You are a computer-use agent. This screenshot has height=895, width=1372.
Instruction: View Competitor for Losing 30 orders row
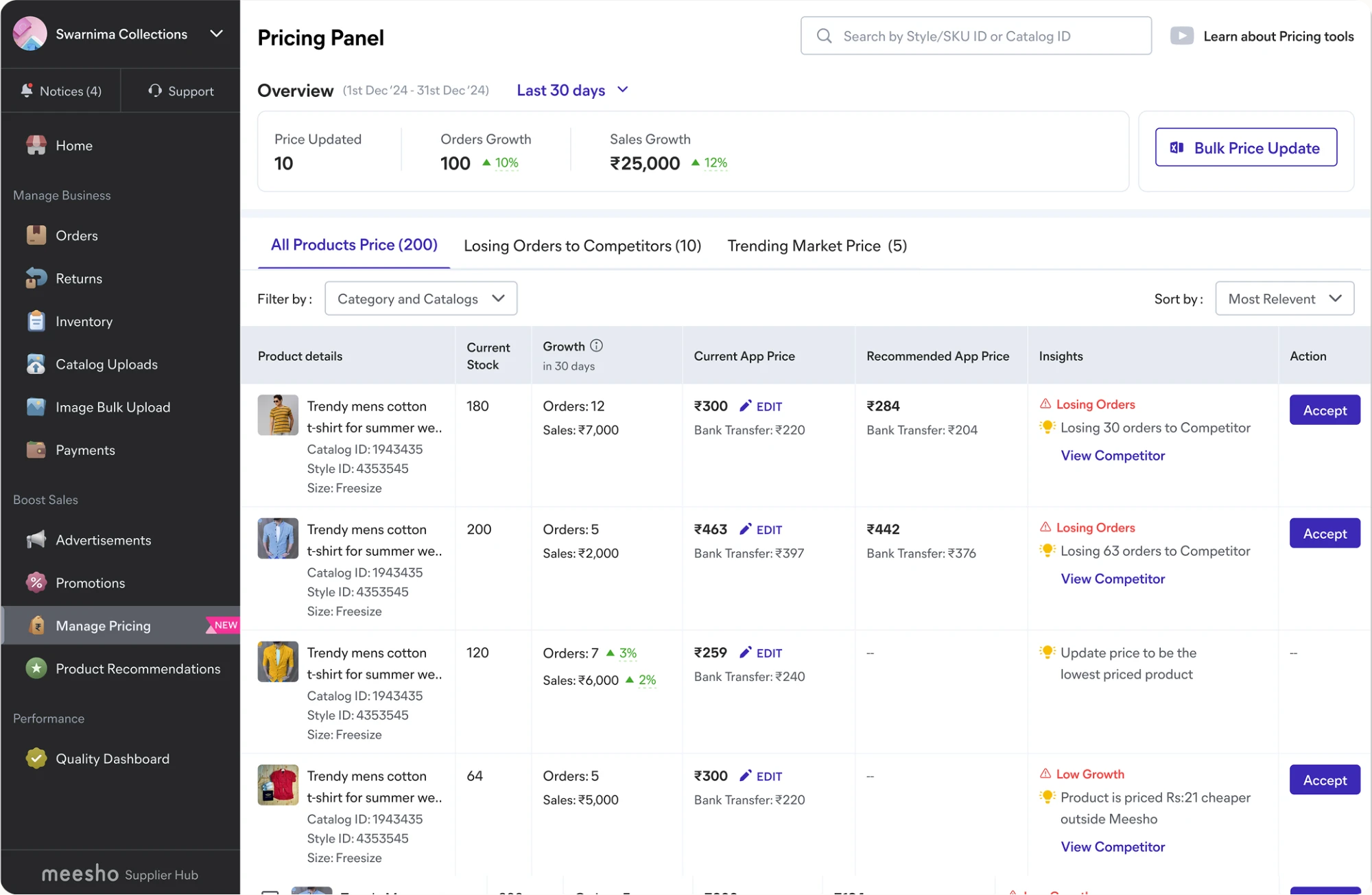pos(1113,456)
